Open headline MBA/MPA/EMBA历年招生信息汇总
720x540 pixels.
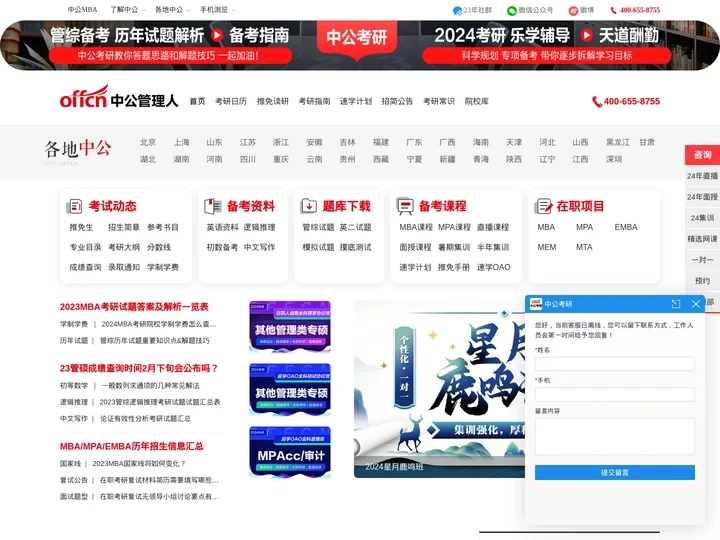(x=131, y=446)
